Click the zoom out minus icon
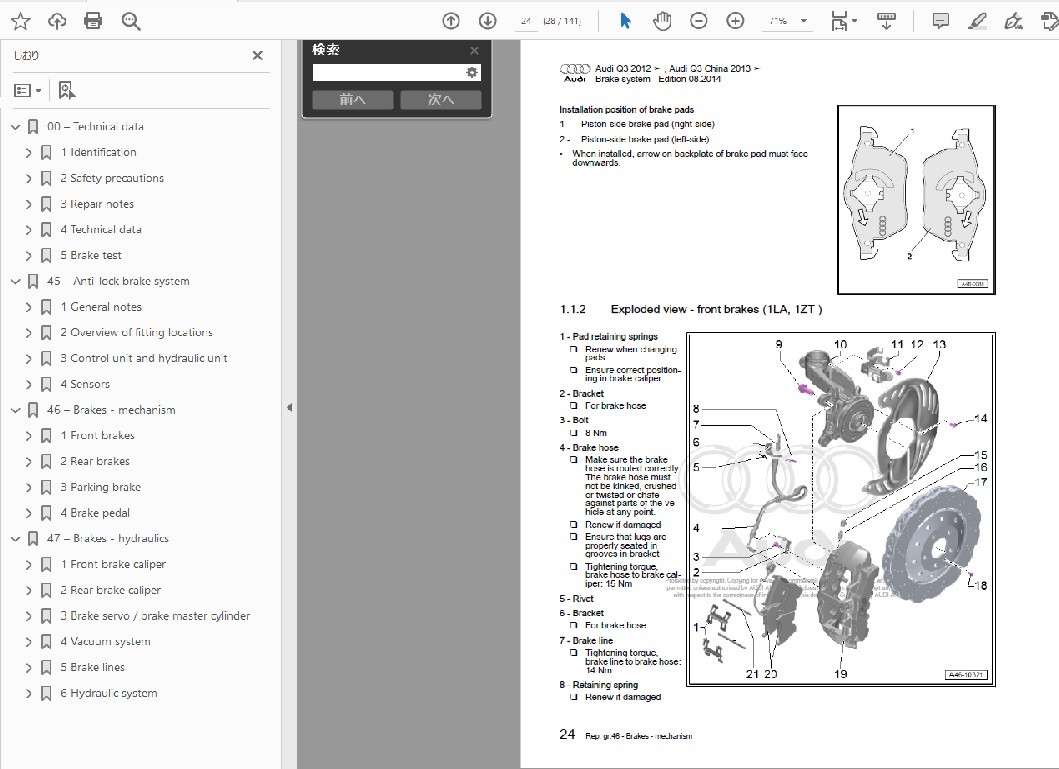 699,21
